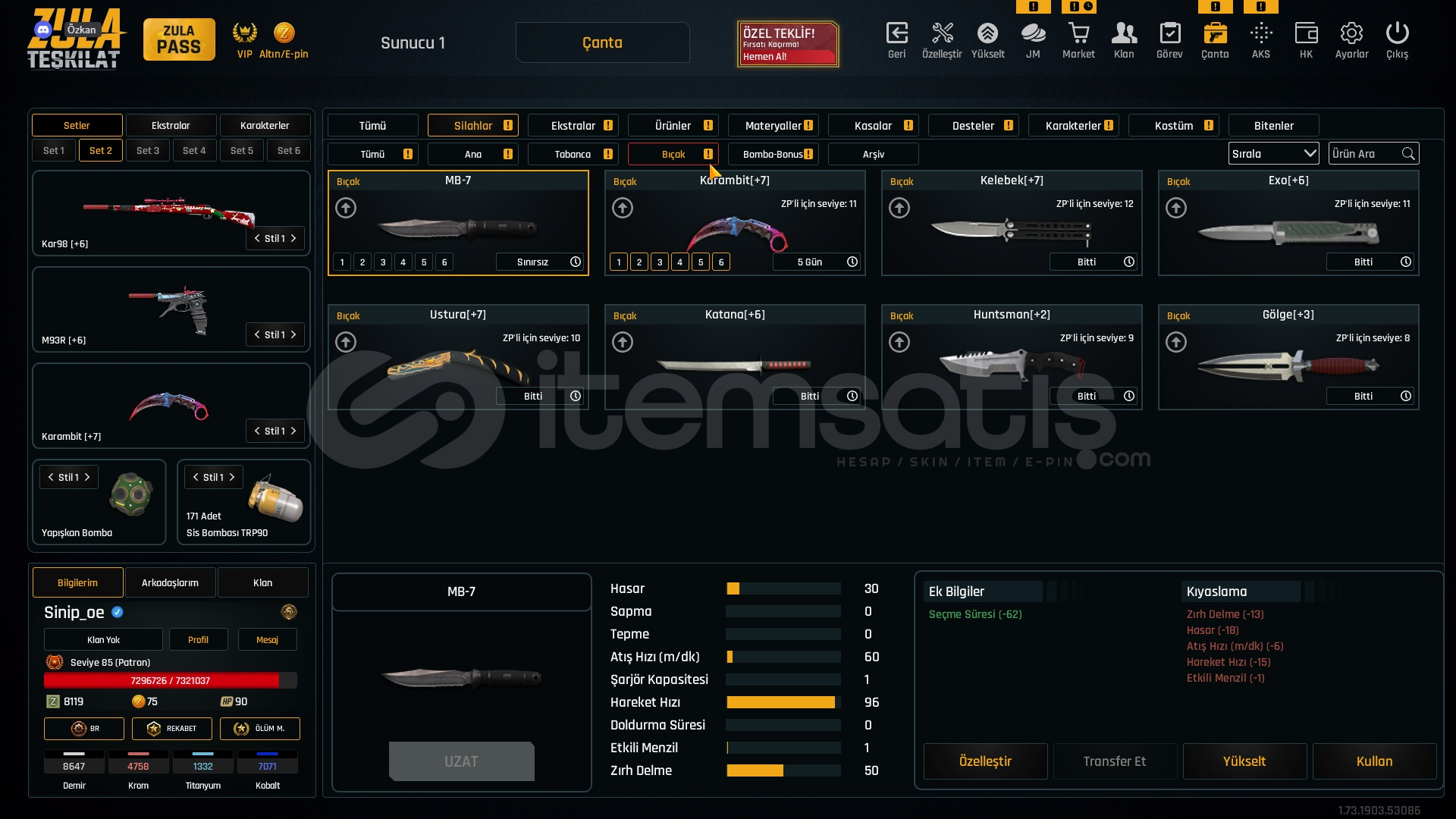Click next Stil arrow for Kar98

pos(293,239)
